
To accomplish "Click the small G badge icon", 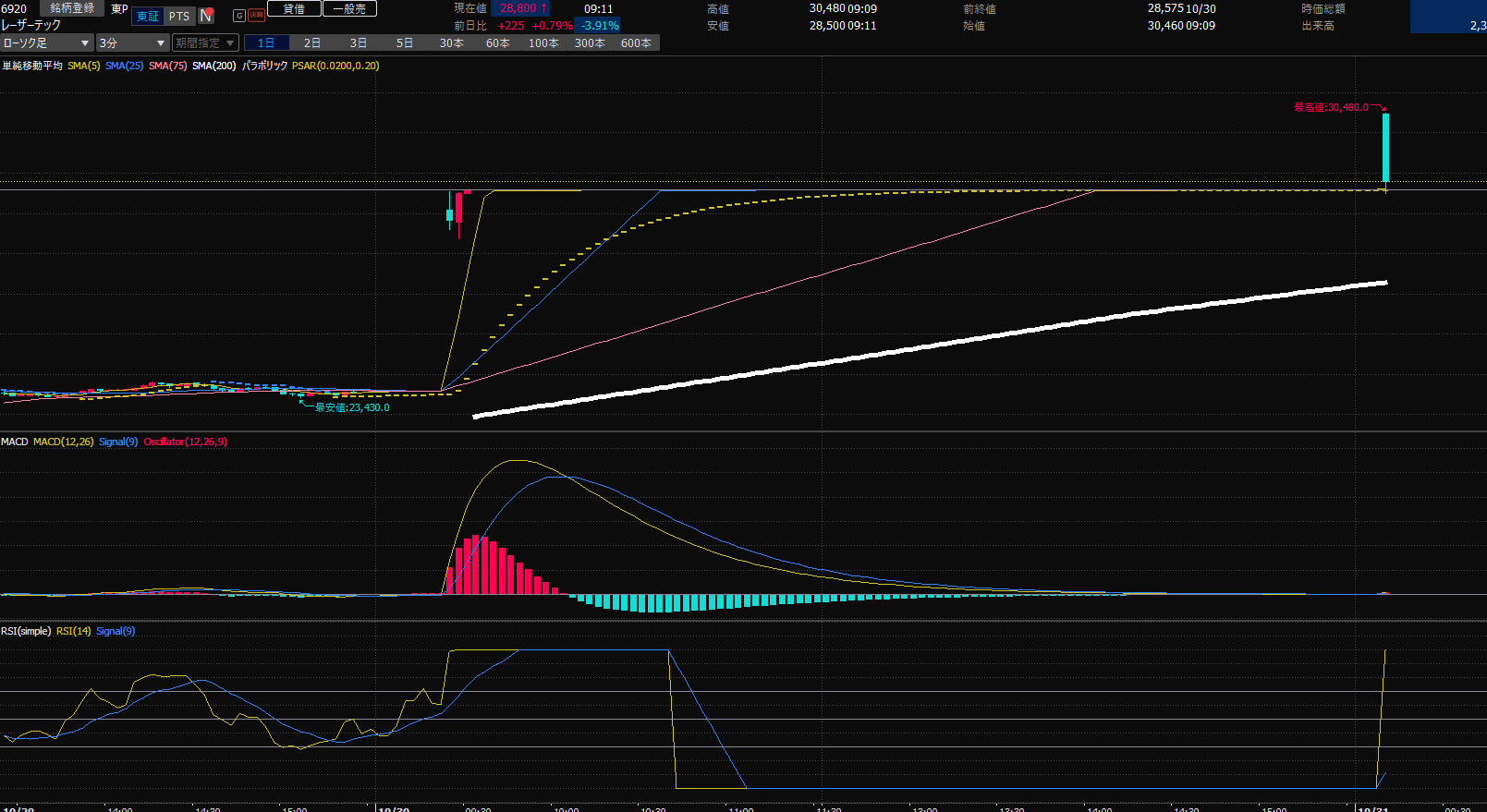I will pos(238,16).
